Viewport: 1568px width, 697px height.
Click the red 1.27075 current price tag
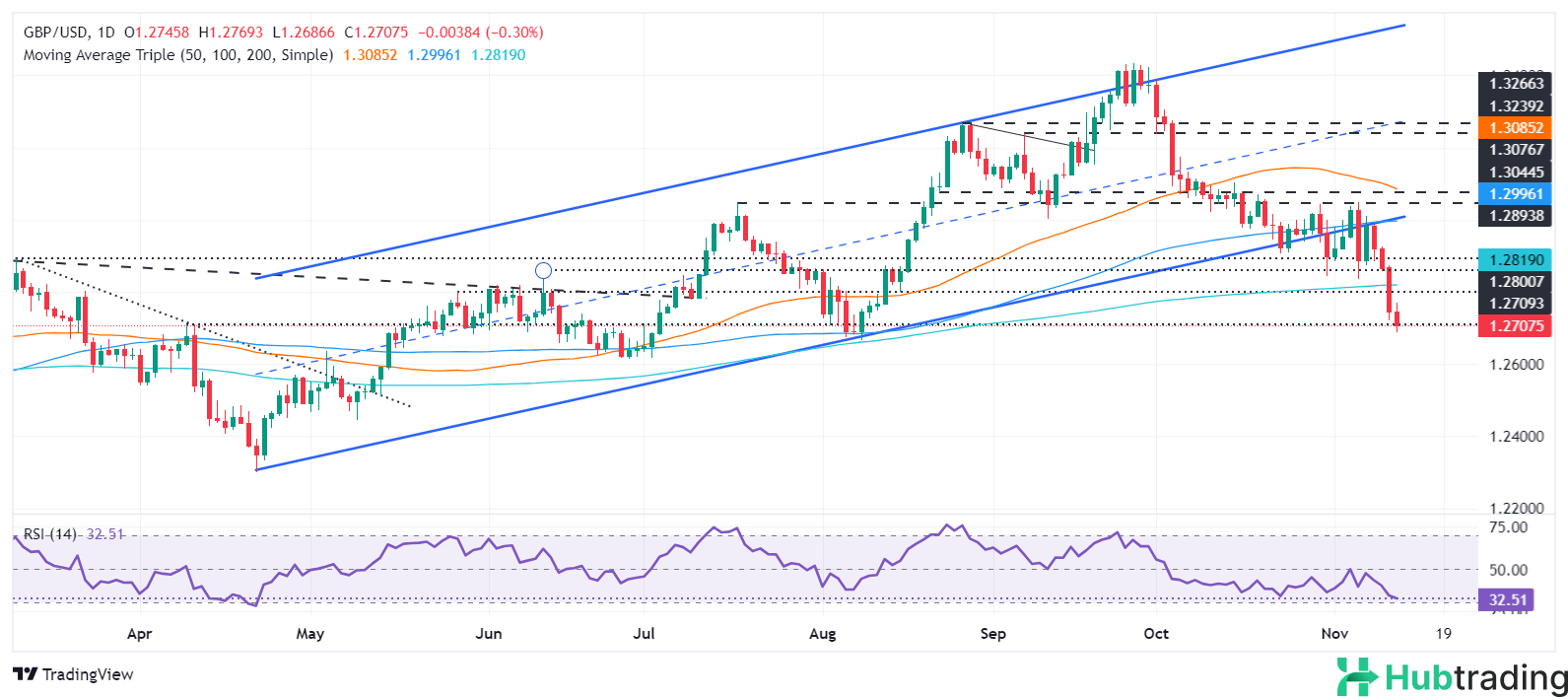[1516, 325]
